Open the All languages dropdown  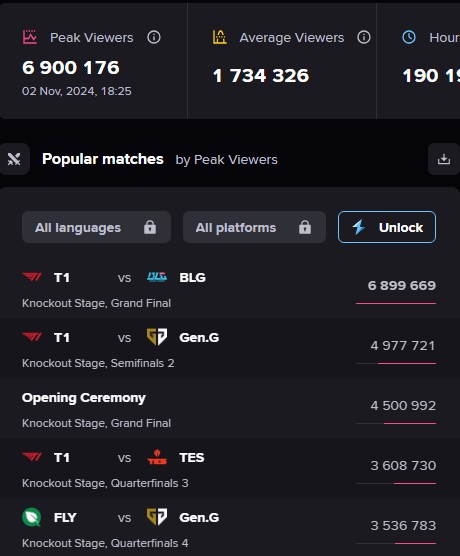click(96, 227)
